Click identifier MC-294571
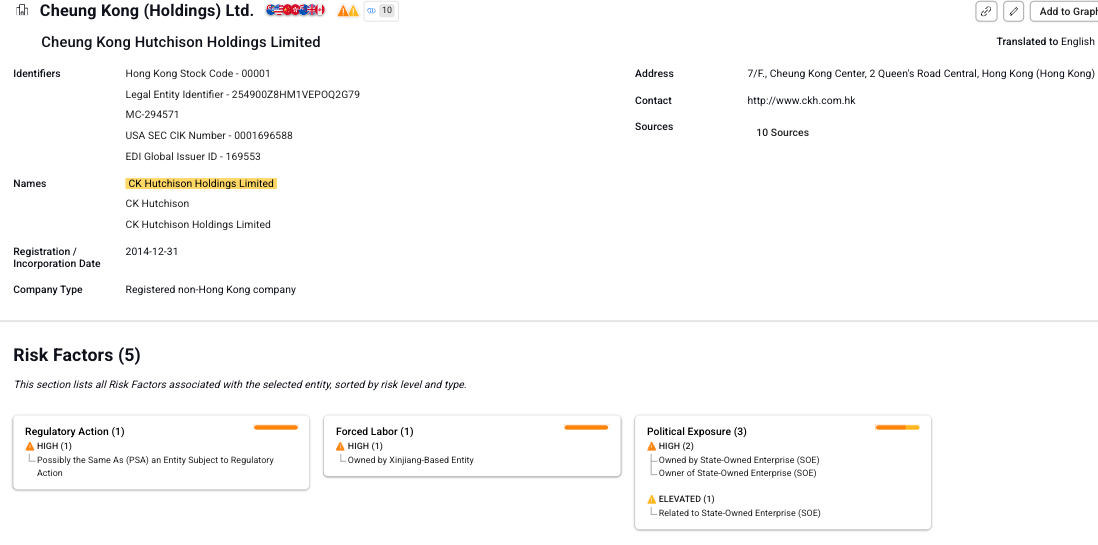This screenshot has height=545, width=1098. (153, 115)
